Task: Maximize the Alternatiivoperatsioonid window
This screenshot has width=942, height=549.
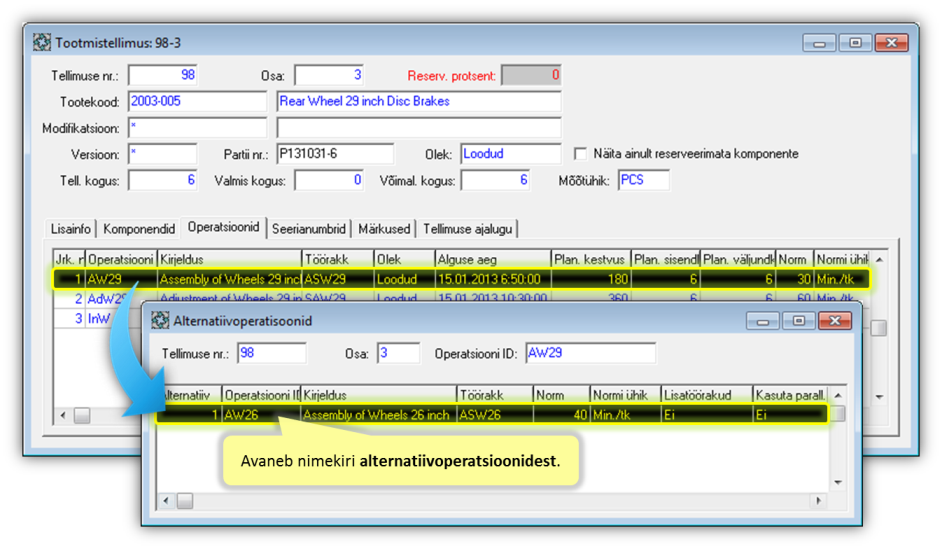Action: (x=798, y=321)
